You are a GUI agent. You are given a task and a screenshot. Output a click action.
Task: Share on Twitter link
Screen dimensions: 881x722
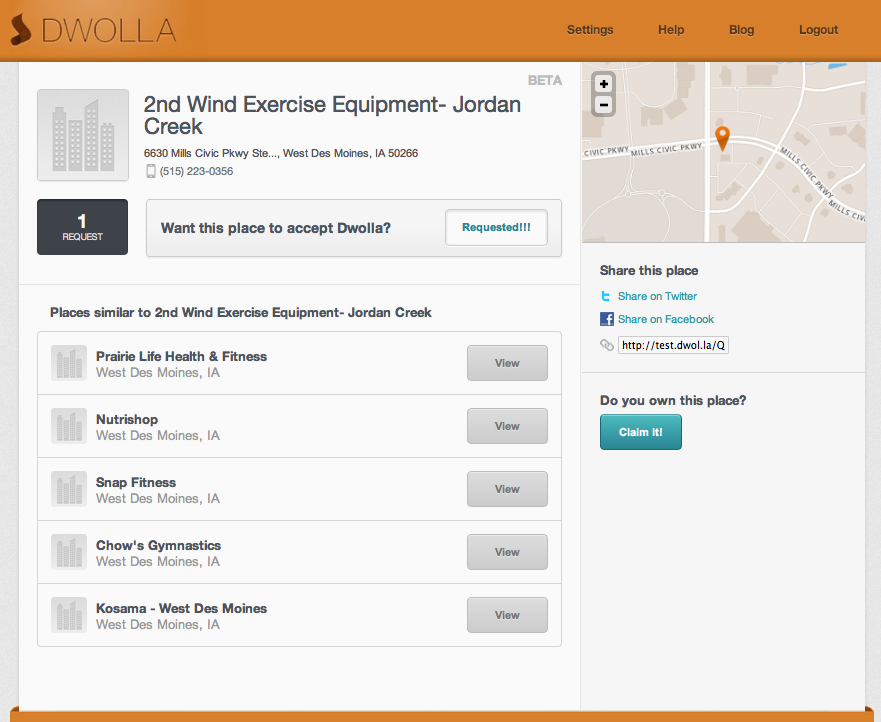(657, 296)
